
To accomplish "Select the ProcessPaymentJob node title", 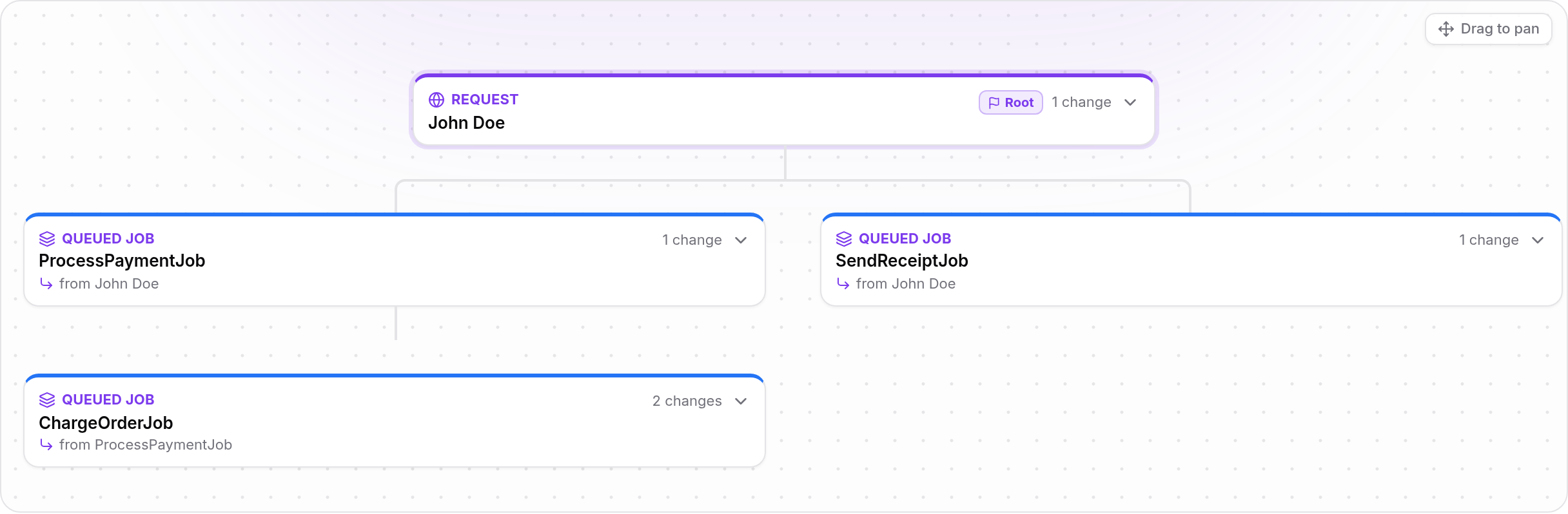I will click(x=122, y=261).
